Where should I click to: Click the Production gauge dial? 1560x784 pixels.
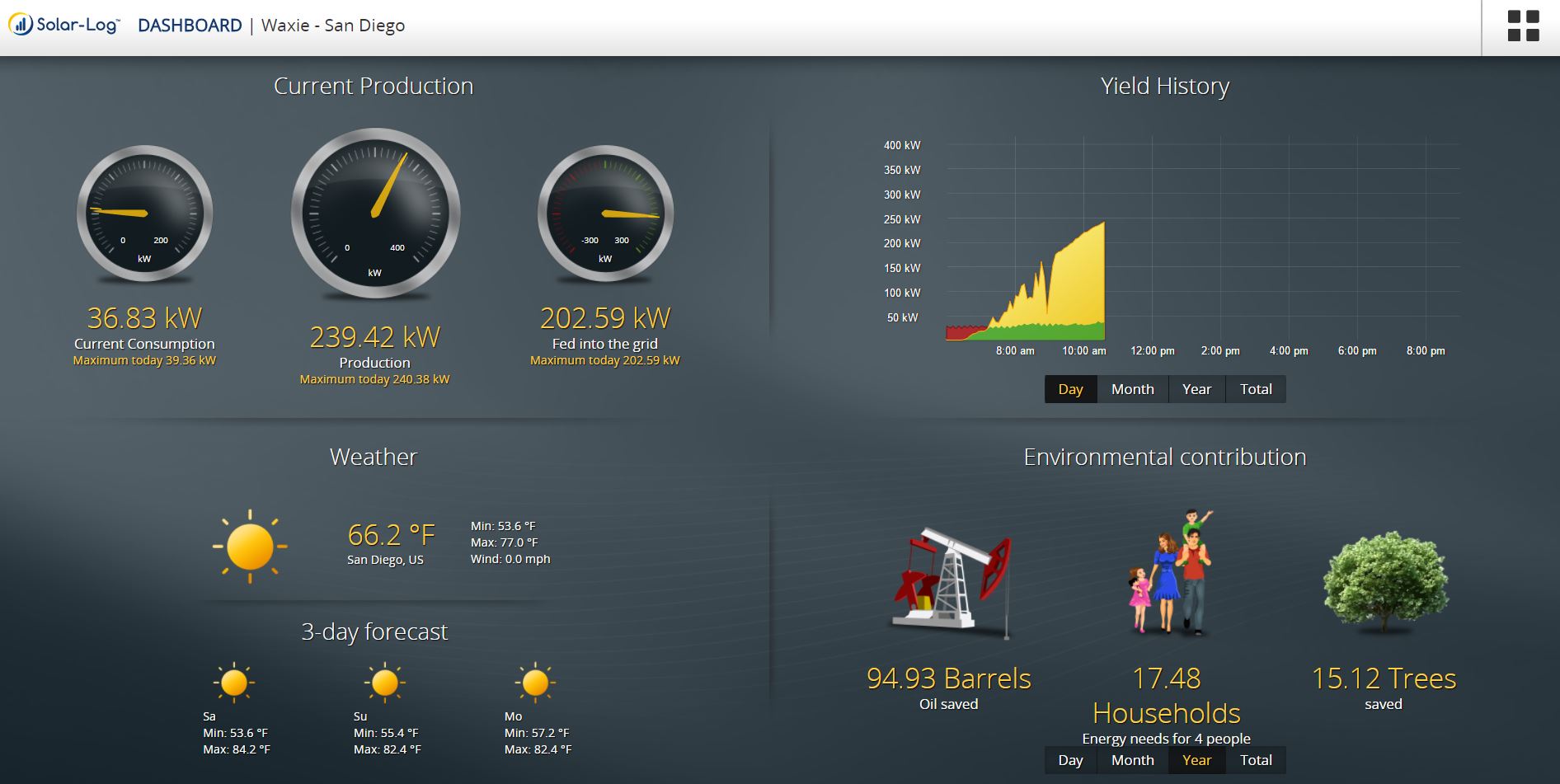point(375,214)
